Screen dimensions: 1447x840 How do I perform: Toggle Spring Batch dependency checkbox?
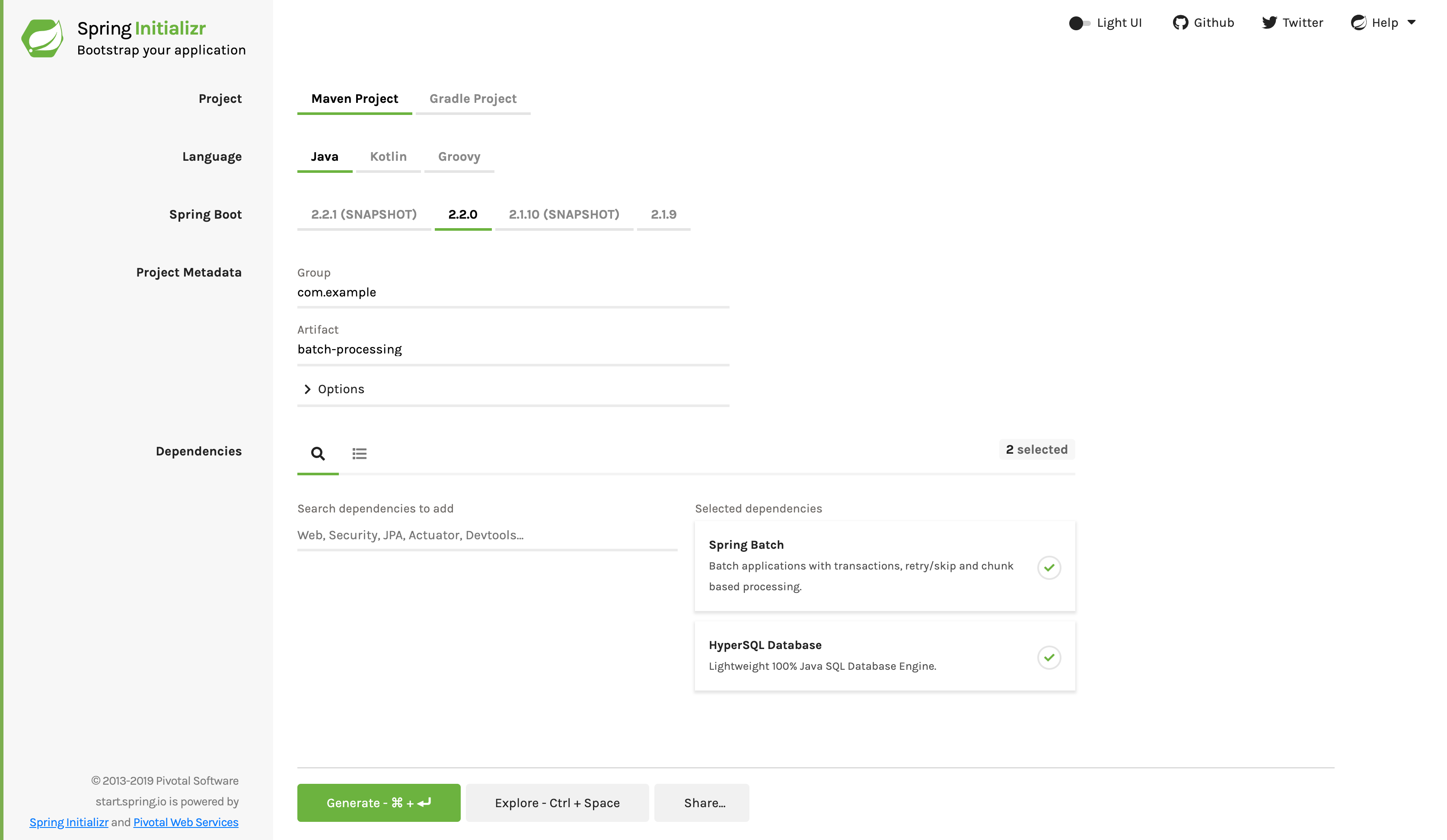click(1049, 567)
